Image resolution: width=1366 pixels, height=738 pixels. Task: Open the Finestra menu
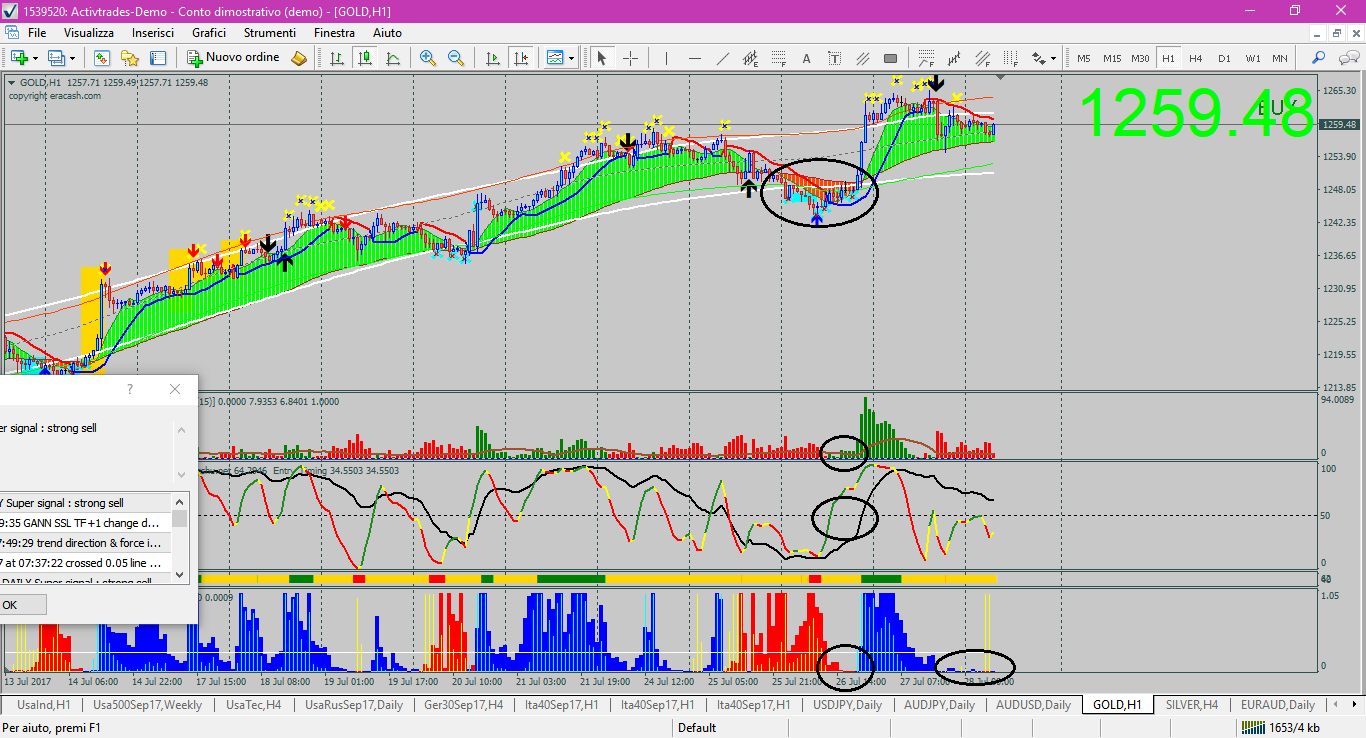(x=334, y=33)
